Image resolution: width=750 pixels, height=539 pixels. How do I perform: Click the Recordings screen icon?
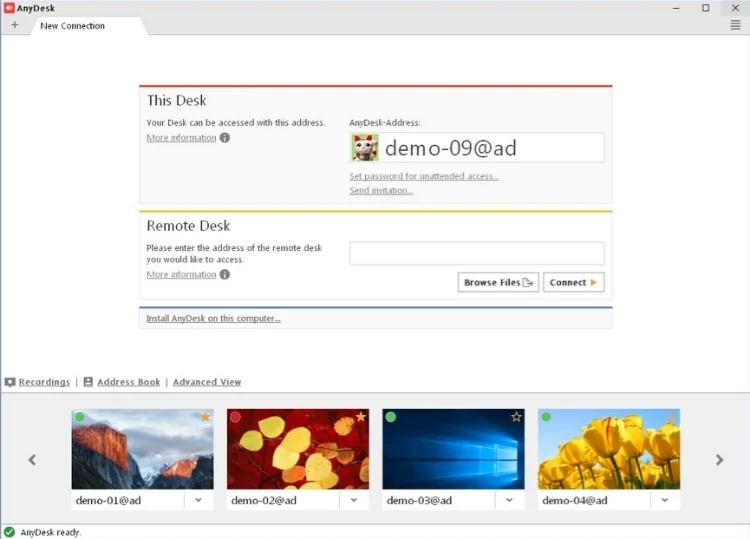pyautogui.click(x=10, y=382)
